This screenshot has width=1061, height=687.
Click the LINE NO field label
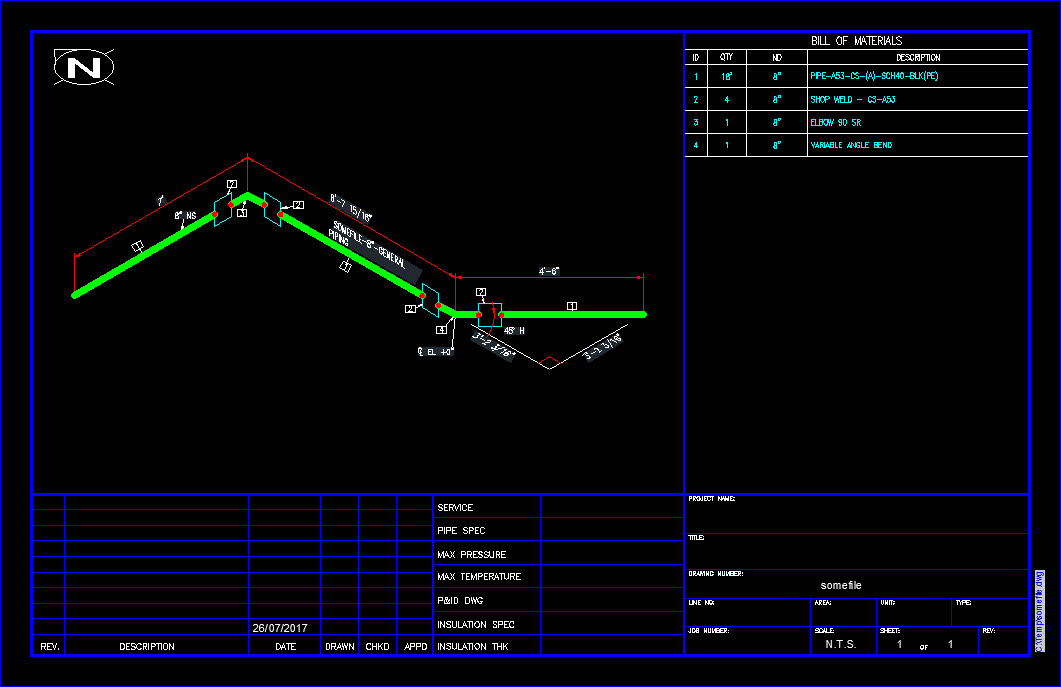point(701,602)
